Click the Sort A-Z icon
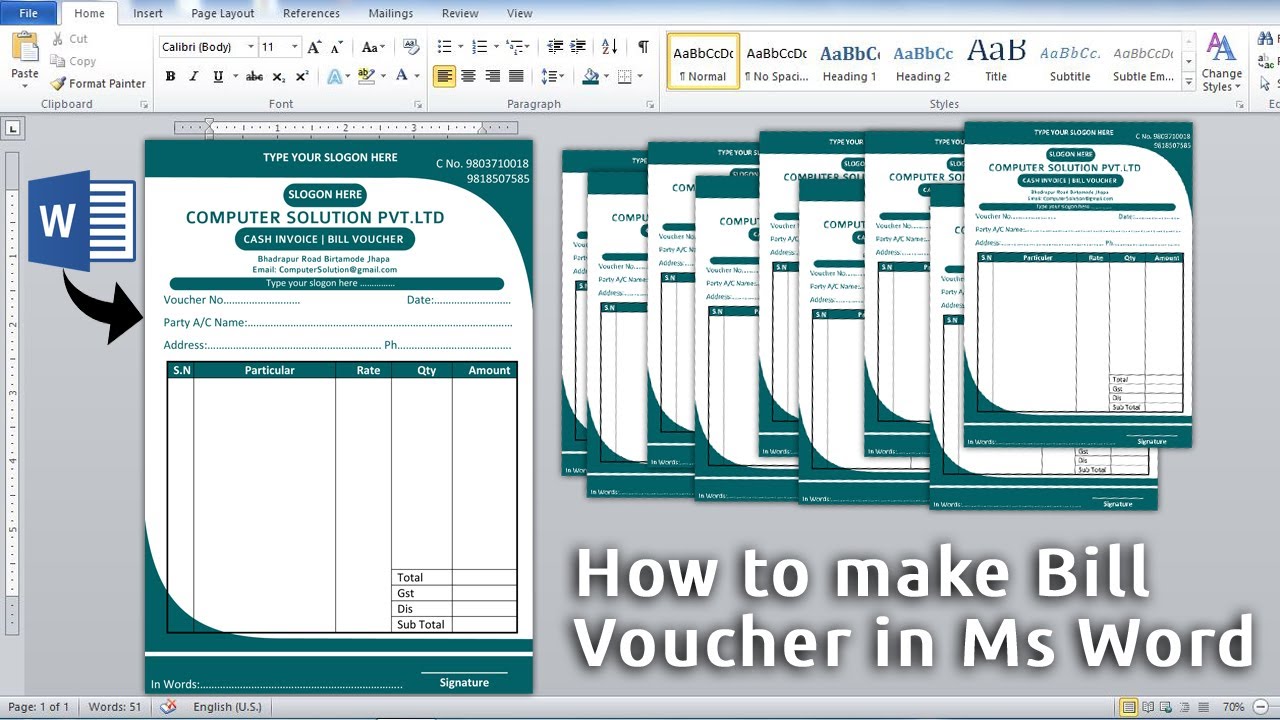1280x720 pixels. pos(609,47)
